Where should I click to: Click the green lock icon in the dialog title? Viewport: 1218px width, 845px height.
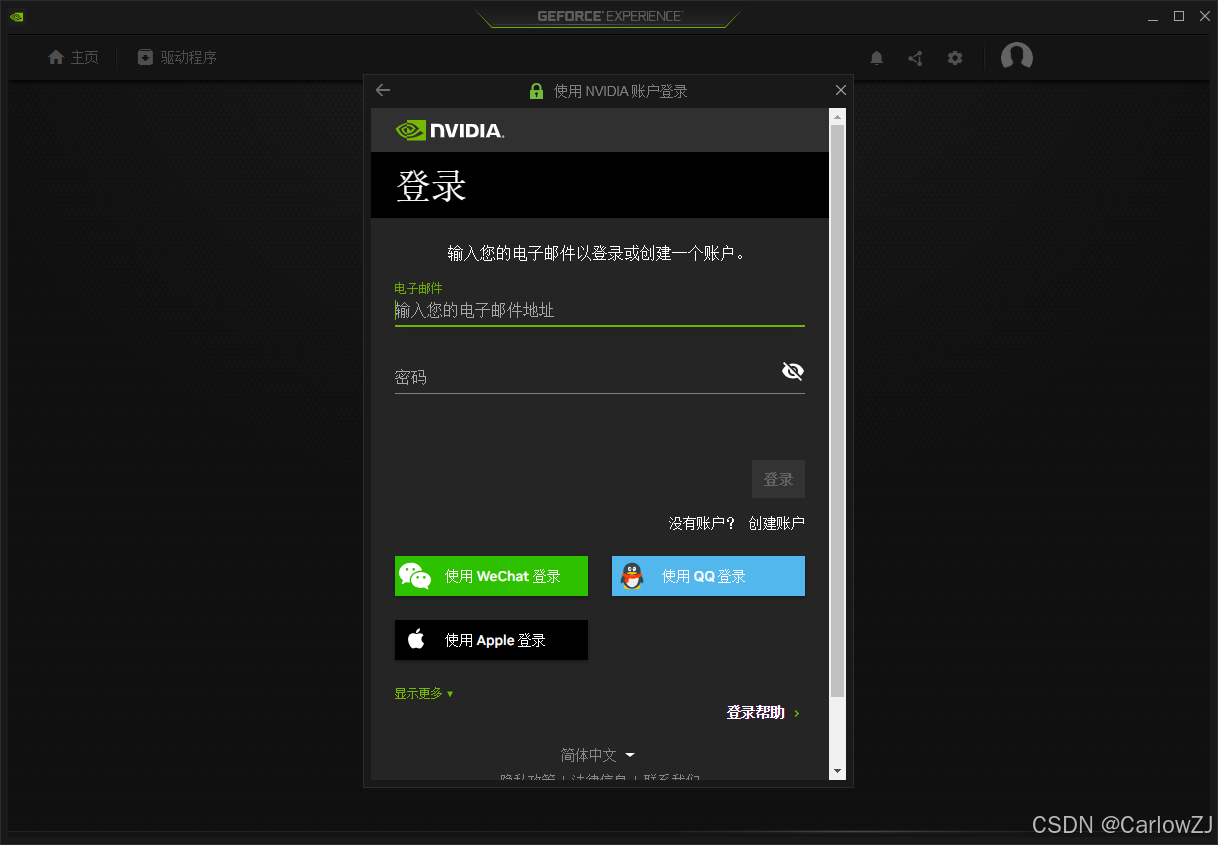tap(537, 91)
